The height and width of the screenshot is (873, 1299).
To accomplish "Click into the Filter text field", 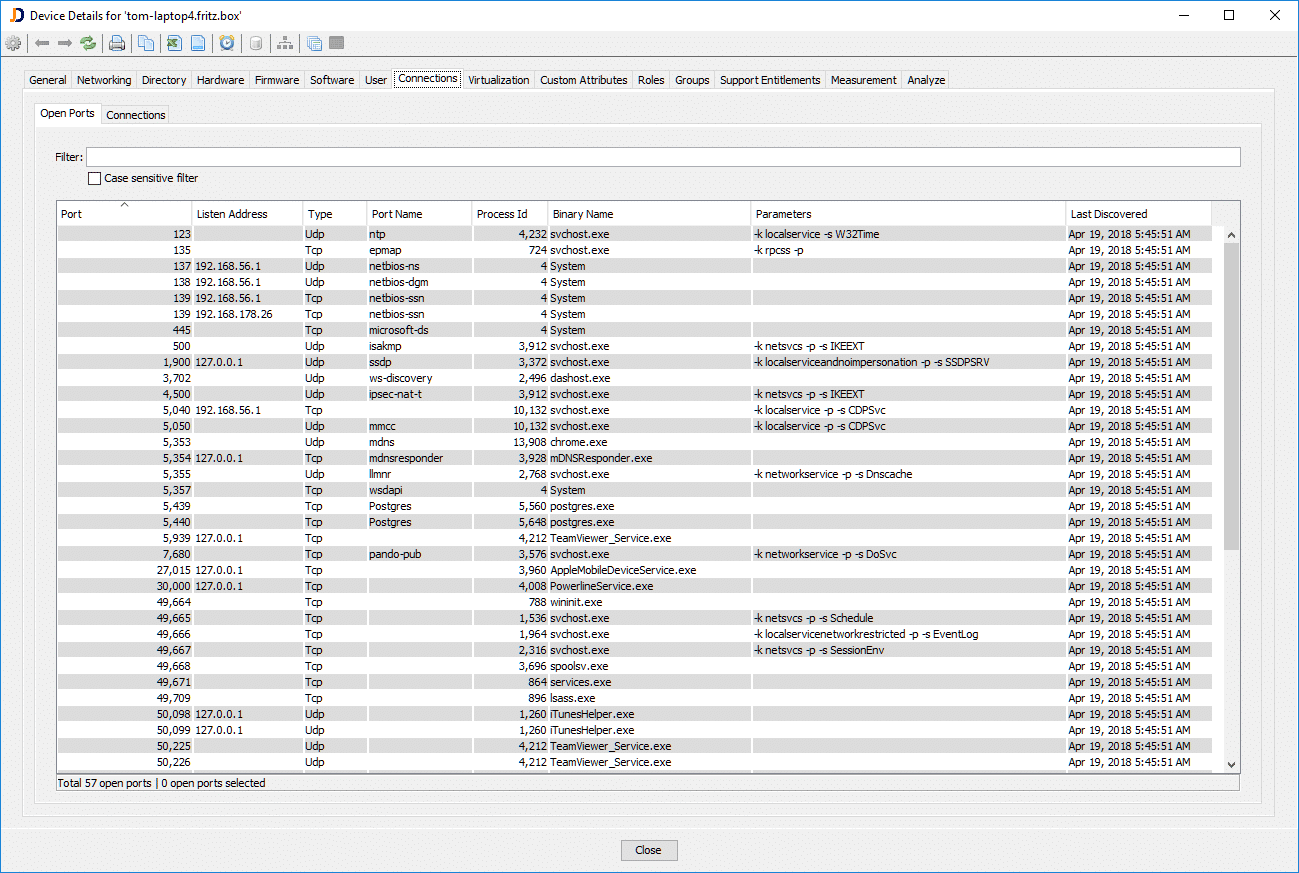I will [662, 157].
